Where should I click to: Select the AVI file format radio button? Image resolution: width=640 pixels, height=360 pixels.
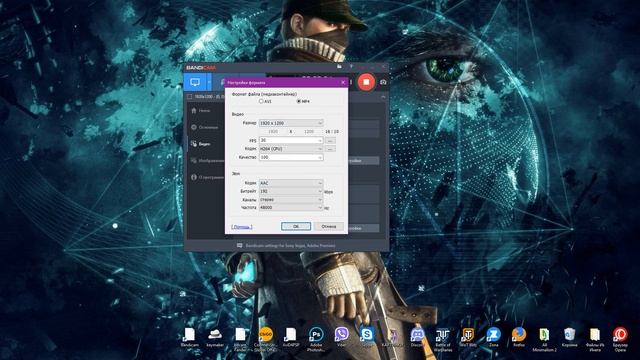(x=261, y=101)
